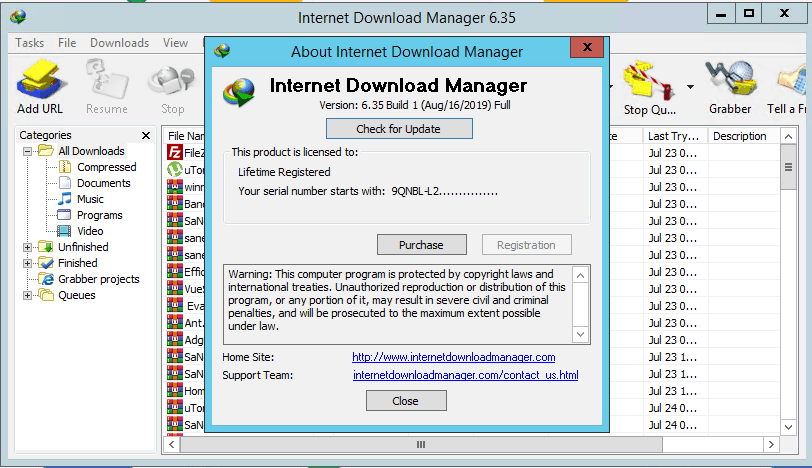This screenshot has width=812, height=468.
Task: Click 'Lifetime Registered' license text
Action: pyautogui.click(x=284, y=172)
